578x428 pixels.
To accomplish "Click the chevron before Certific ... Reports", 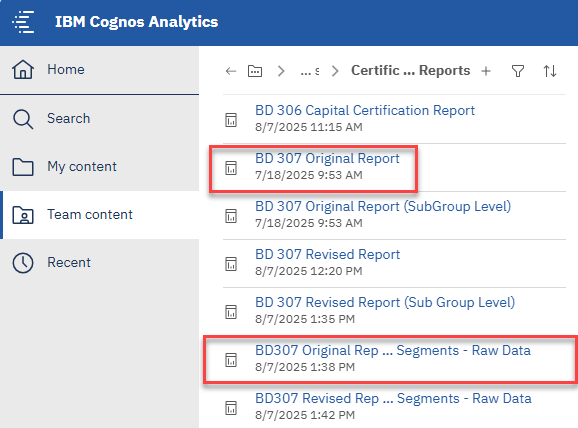I will click(x=335, y=71).
